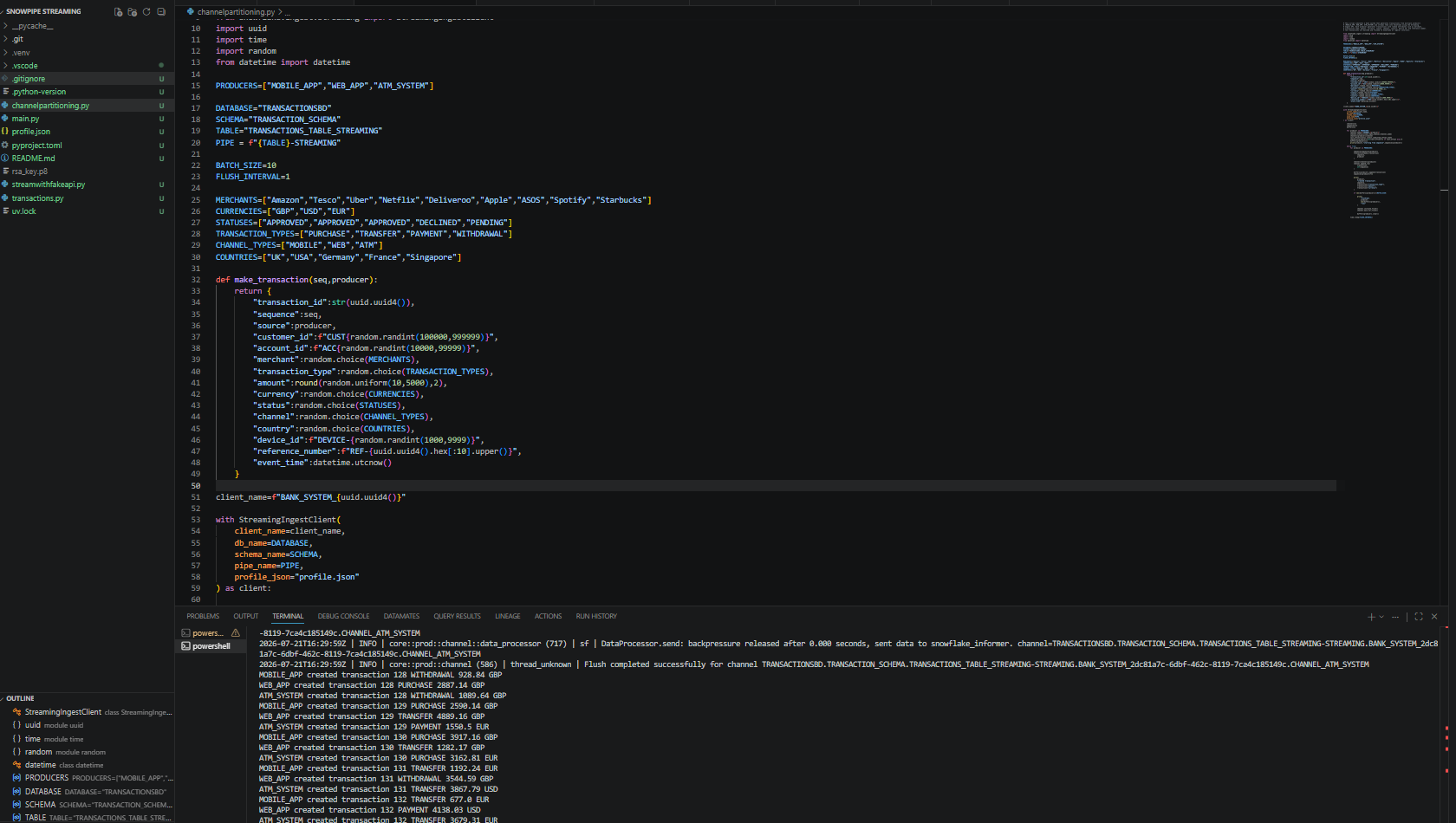Open the DATAMATES panel tab
Image resolution: width=1456 pixels, height=823 pixels.
click(401, 617)
